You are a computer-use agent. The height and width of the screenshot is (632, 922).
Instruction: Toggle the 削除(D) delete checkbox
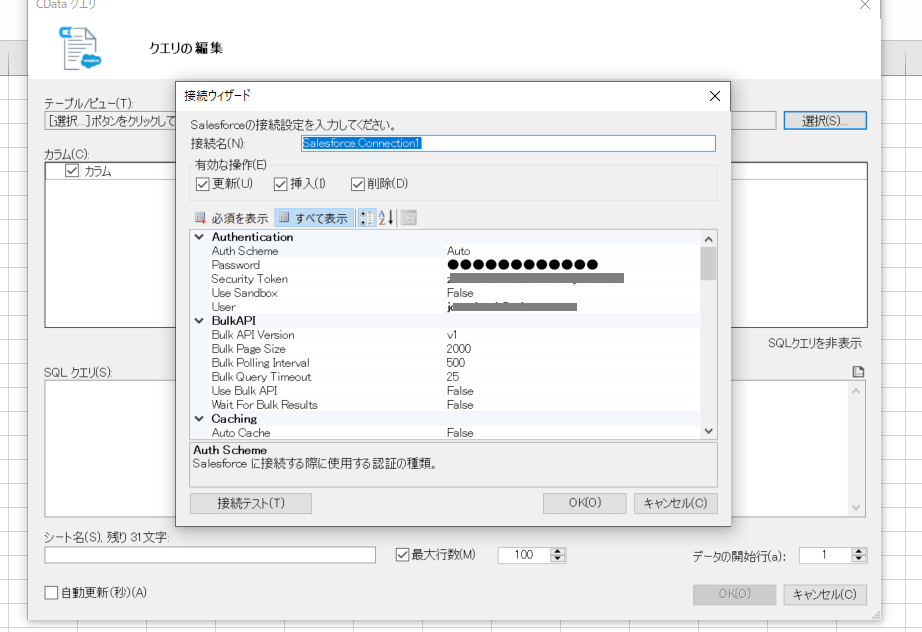tap(358, 184)
